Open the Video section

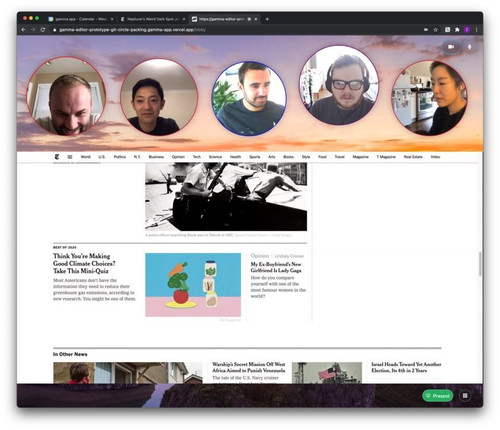pos(435,157)
